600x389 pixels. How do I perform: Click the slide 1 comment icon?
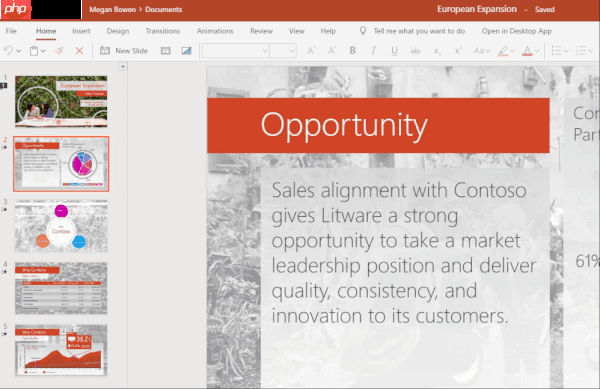click(x=4, y=86)
